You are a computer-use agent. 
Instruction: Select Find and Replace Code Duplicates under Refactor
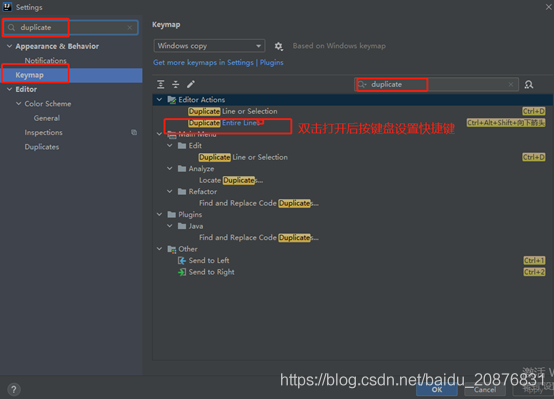[x=259, y=203]
